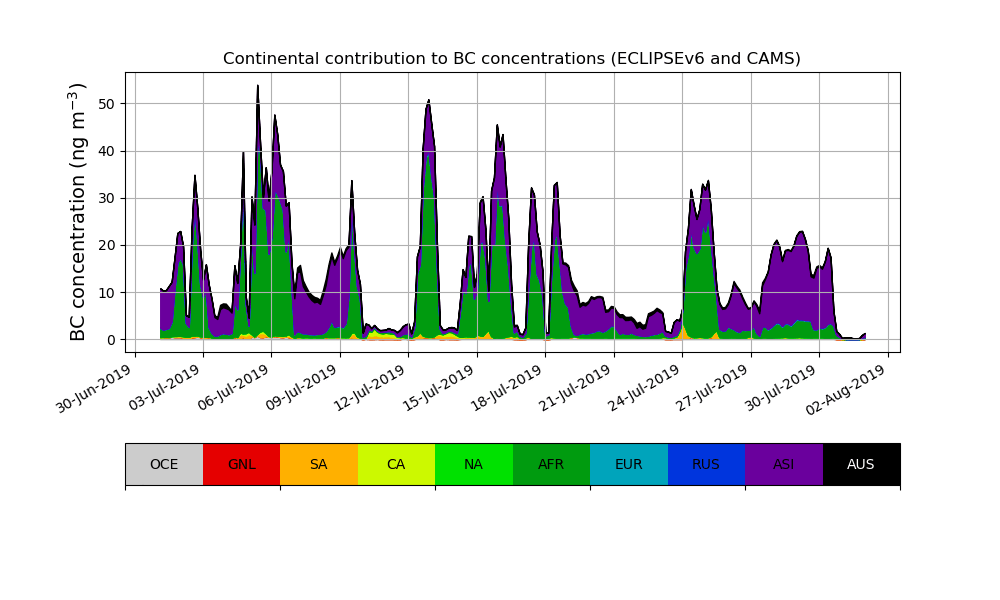Click the BC concentration y-axis label
This screenshot has height=600, width=1000.
coord(79,212)
